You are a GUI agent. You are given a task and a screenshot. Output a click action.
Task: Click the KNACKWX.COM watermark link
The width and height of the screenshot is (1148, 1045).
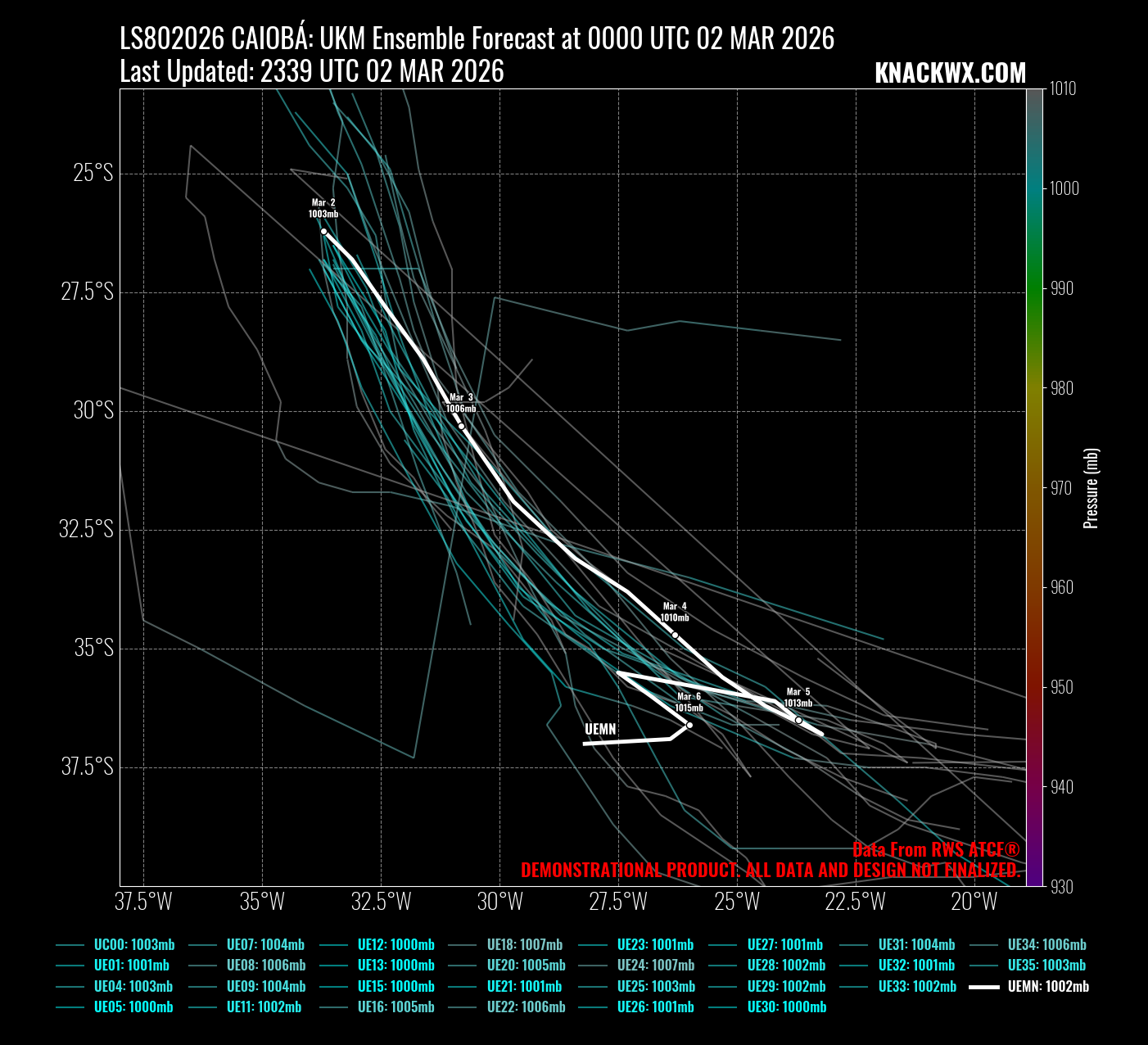pyautogui.click(x=950, y=73)
